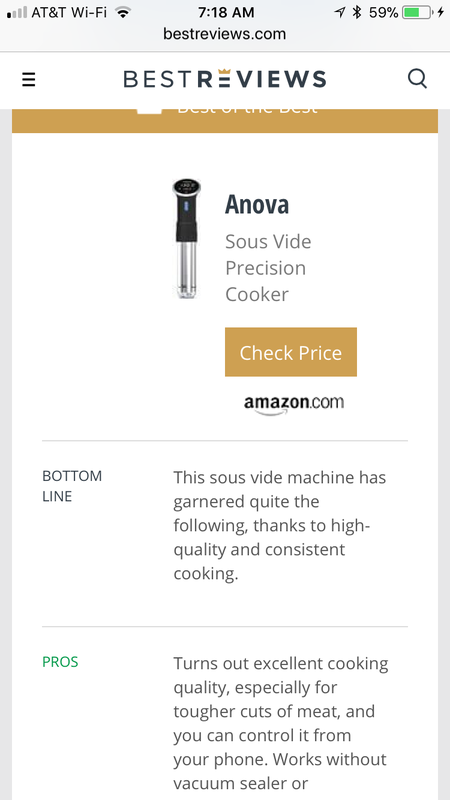This screenshot has width=450, height=800.
Task: Tap the battery icon in status bar
Action: click(x=417, y=12)
